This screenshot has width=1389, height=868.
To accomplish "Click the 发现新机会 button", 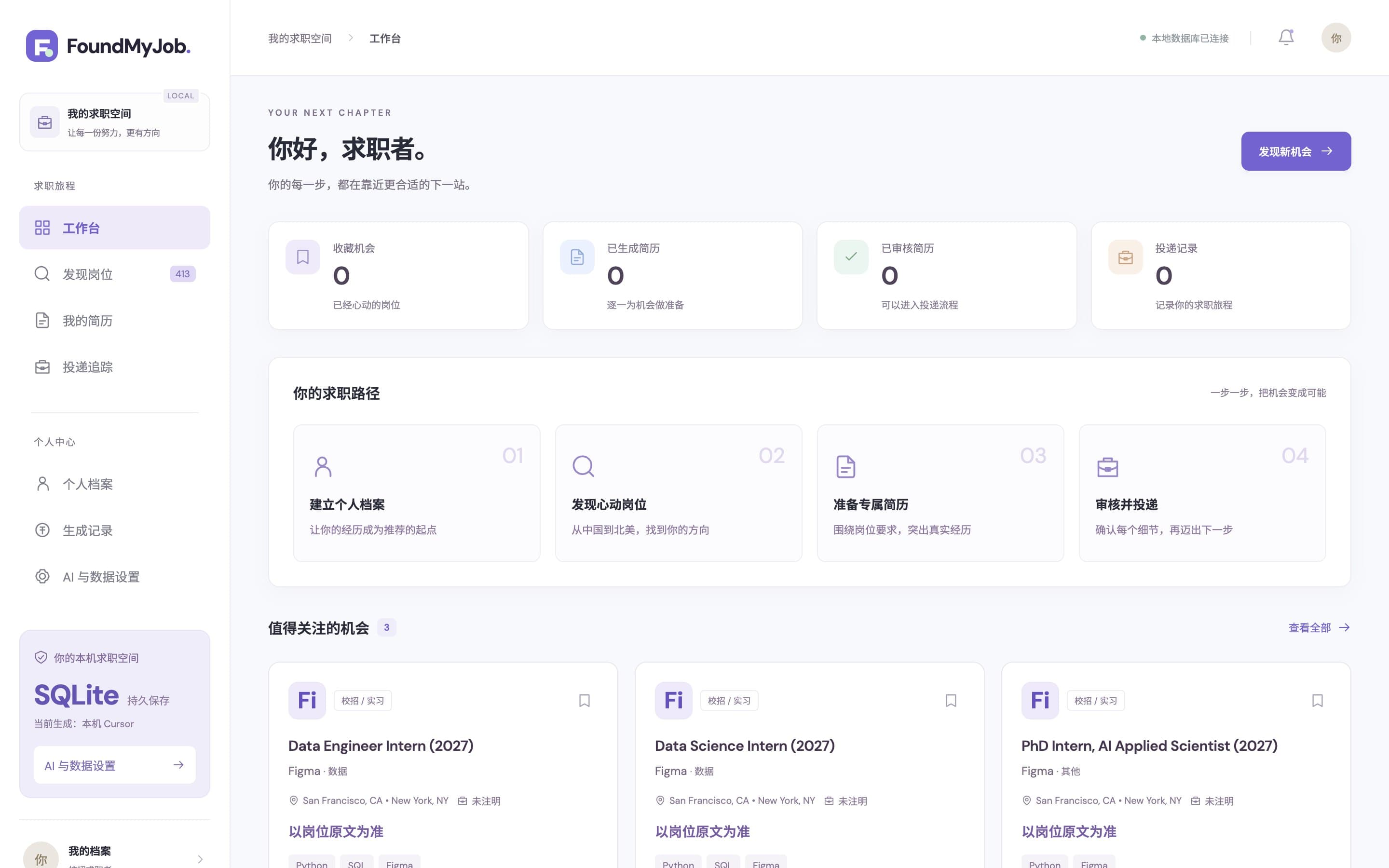I will 1295,151.
